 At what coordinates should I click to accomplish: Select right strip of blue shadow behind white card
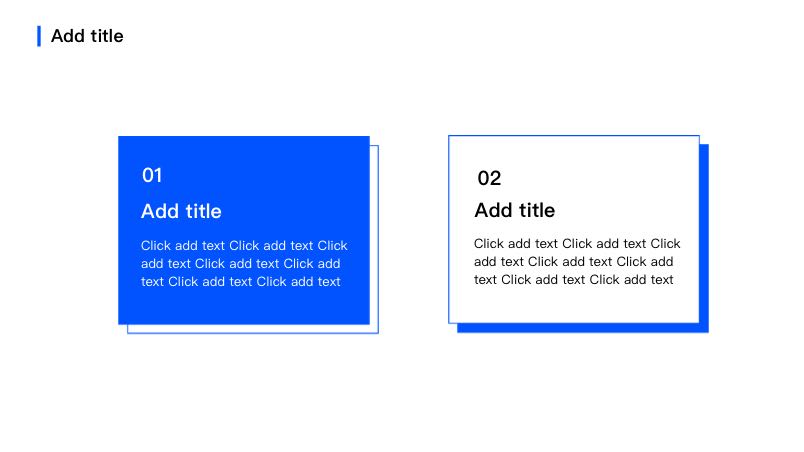point(704,240)
